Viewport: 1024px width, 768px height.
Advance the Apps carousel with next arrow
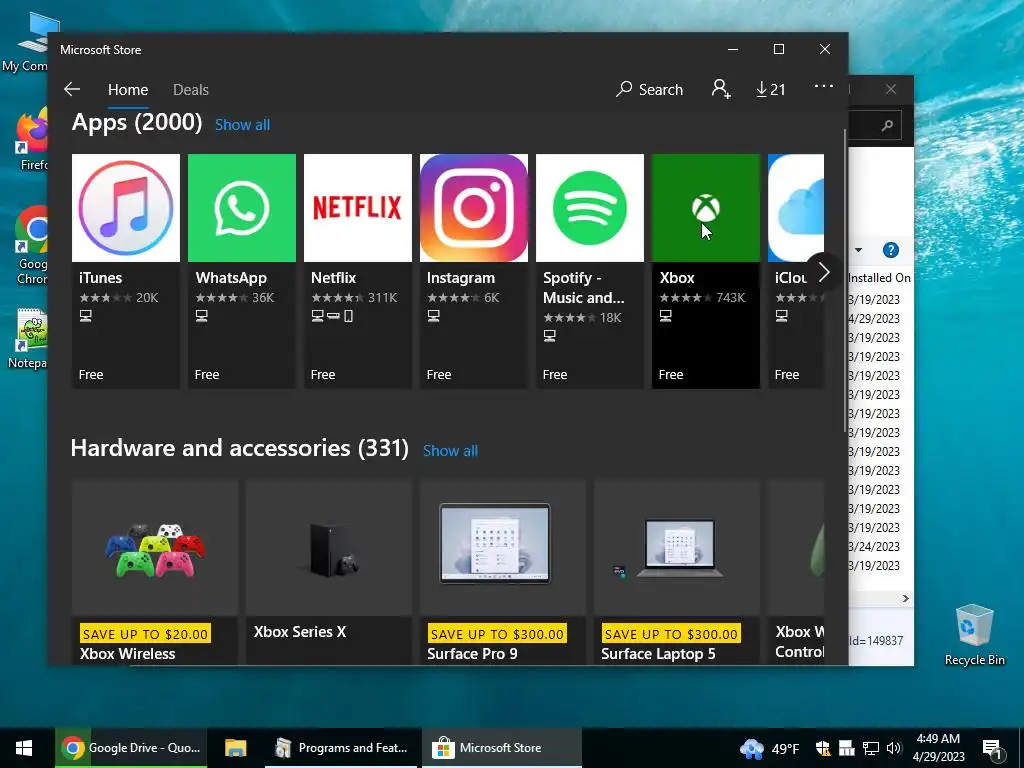pyautogui.click(x=824, y=272)
